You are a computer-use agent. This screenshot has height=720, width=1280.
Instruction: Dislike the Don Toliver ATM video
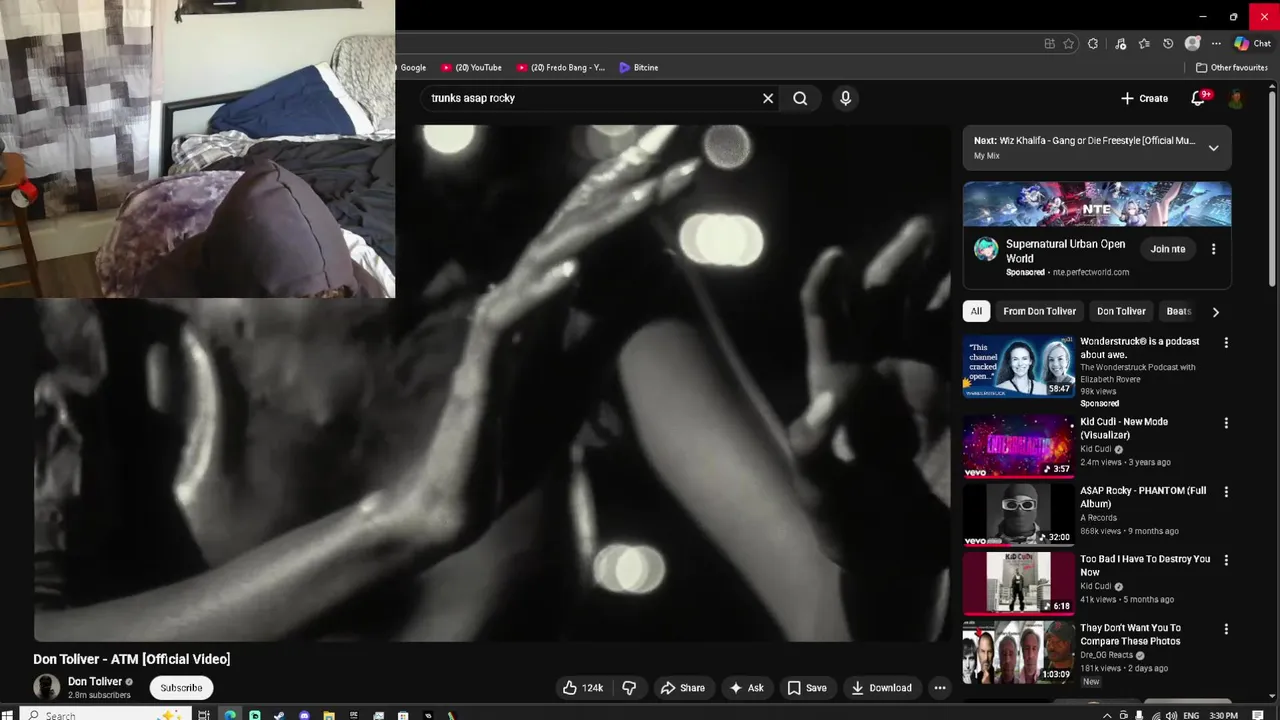tap(629, 688)
